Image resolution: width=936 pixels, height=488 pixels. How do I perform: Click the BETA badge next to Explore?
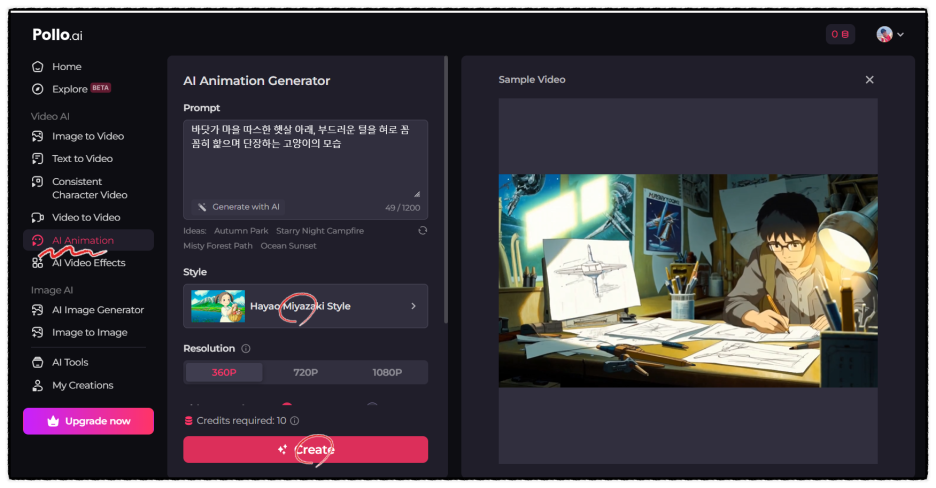pyautogui.click(x=100, y=88)
